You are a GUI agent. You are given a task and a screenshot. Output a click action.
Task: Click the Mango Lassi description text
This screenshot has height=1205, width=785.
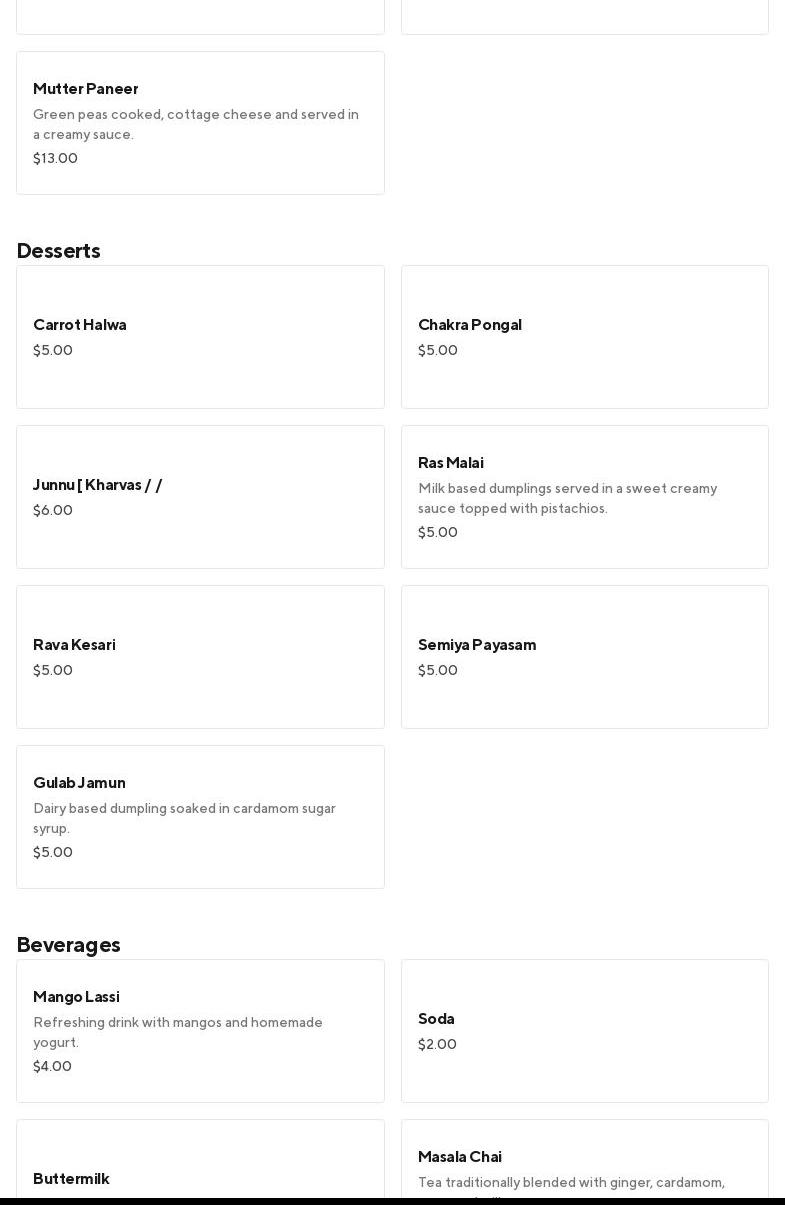pos(178,1032)
